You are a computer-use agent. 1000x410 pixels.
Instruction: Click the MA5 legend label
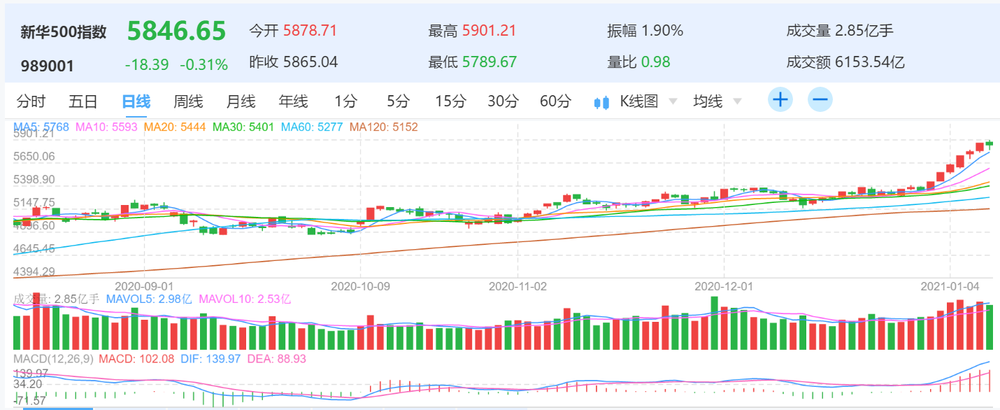point(41,127)
